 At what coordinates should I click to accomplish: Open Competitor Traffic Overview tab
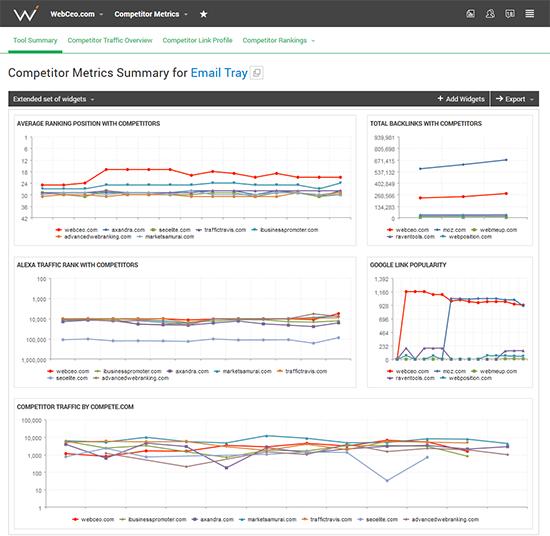pyautogui.click(x=110, y=40)
